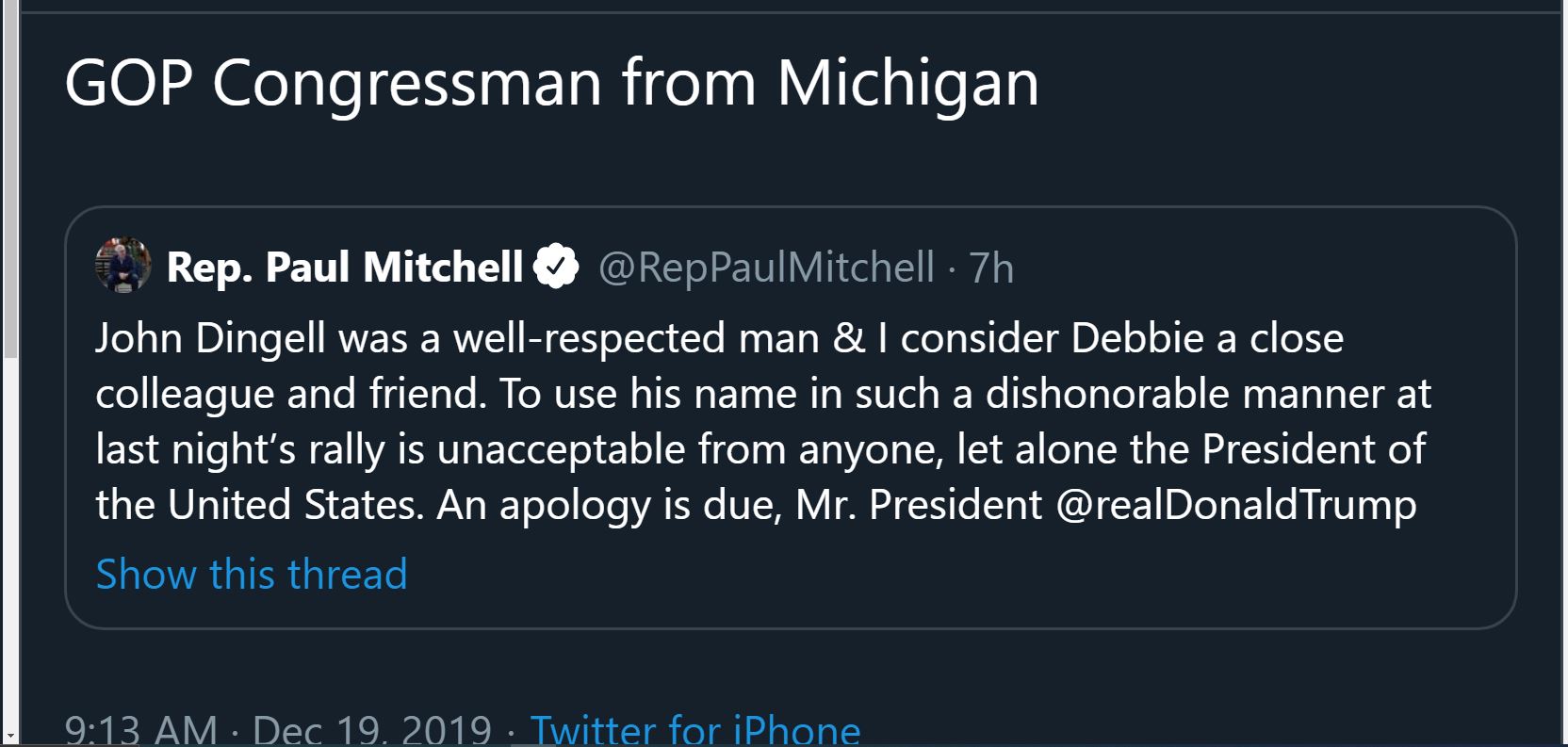Image resolution: width=1568 pixels, height=747 pixels.
Task: Open the Twitter for iPhone source link
Action: [695, 730]
